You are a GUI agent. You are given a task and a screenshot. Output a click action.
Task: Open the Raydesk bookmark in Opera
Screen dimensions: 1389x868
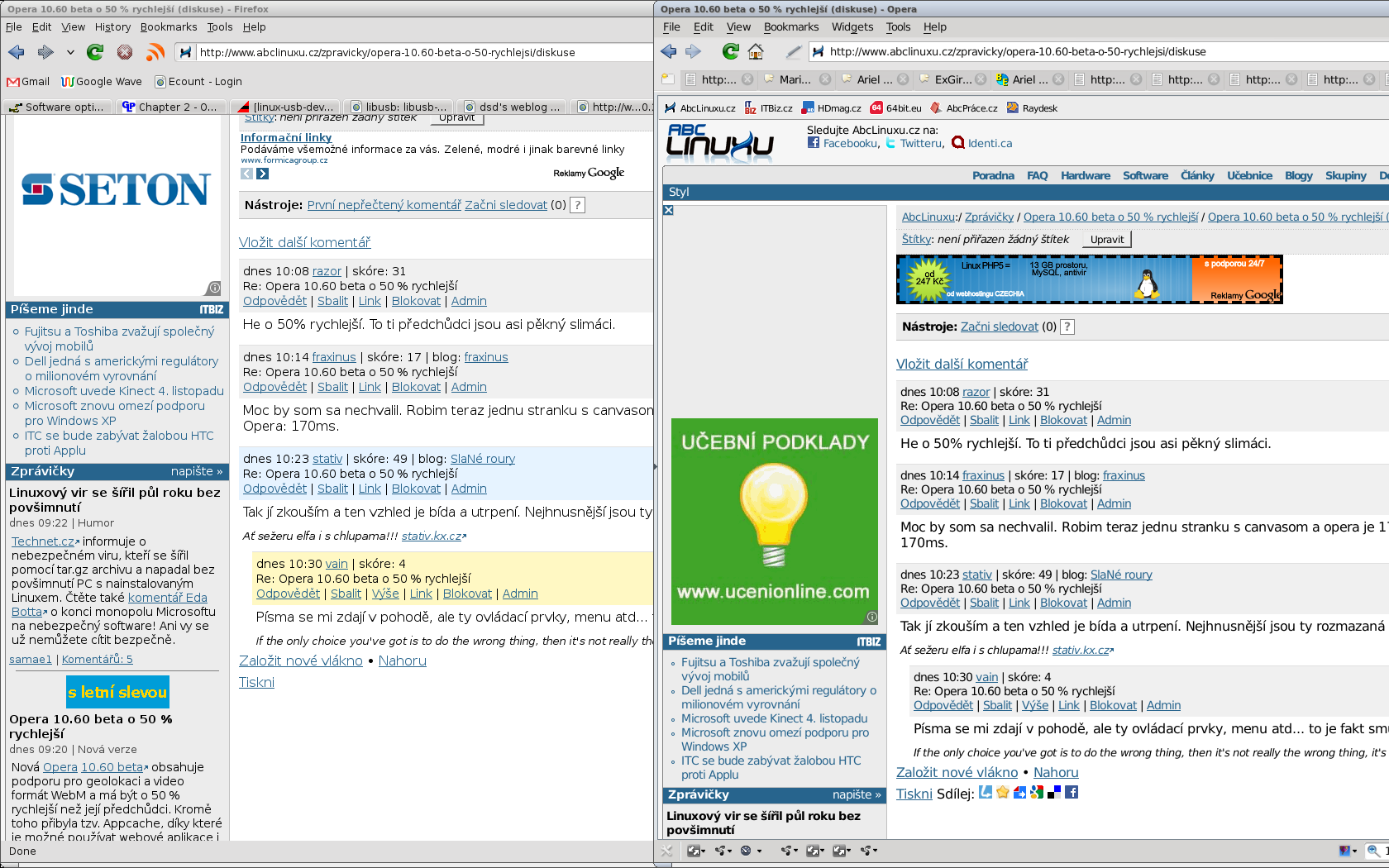1032,108
